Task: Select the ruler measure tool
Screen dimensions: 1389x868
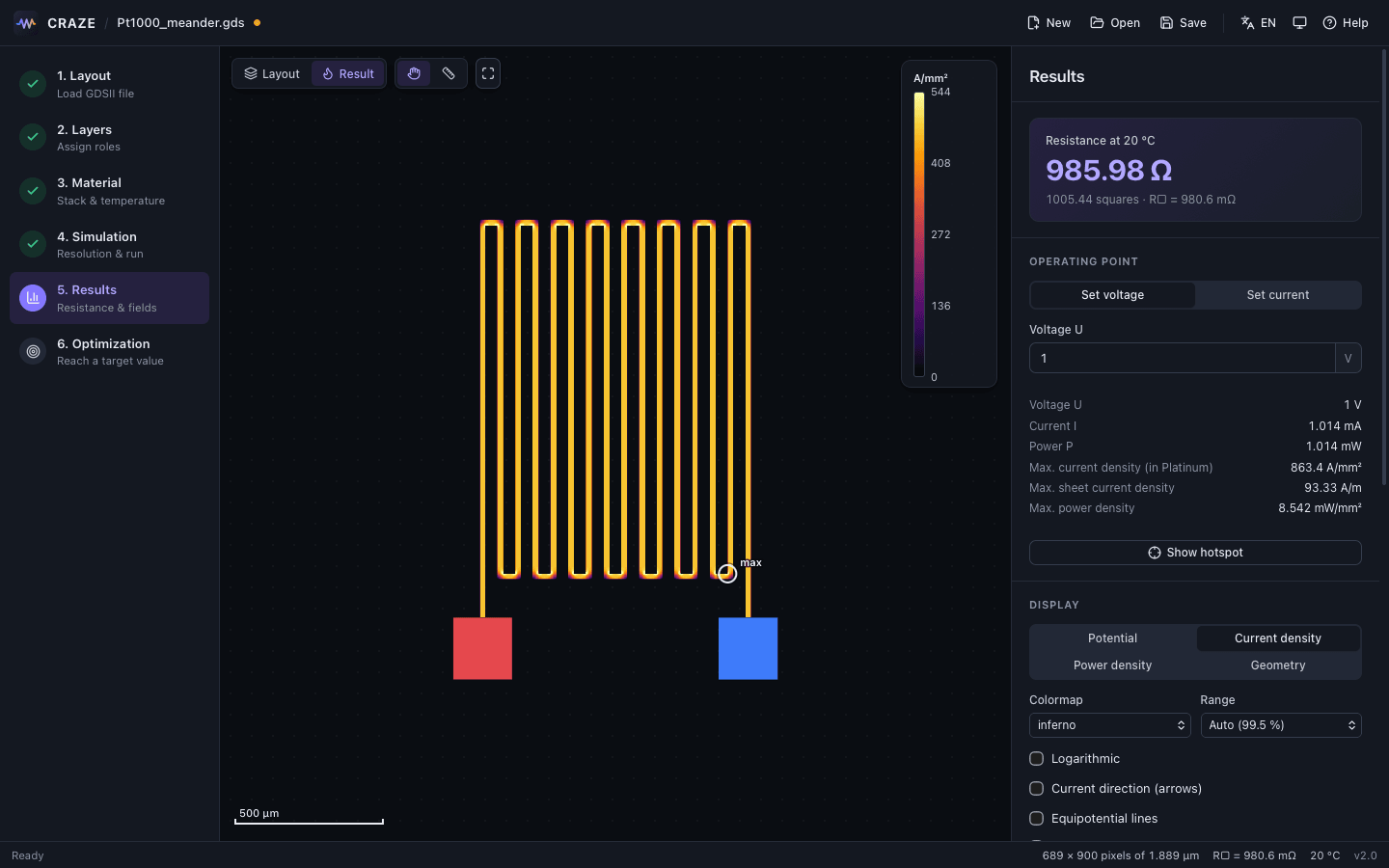Action: coord(449,73)
